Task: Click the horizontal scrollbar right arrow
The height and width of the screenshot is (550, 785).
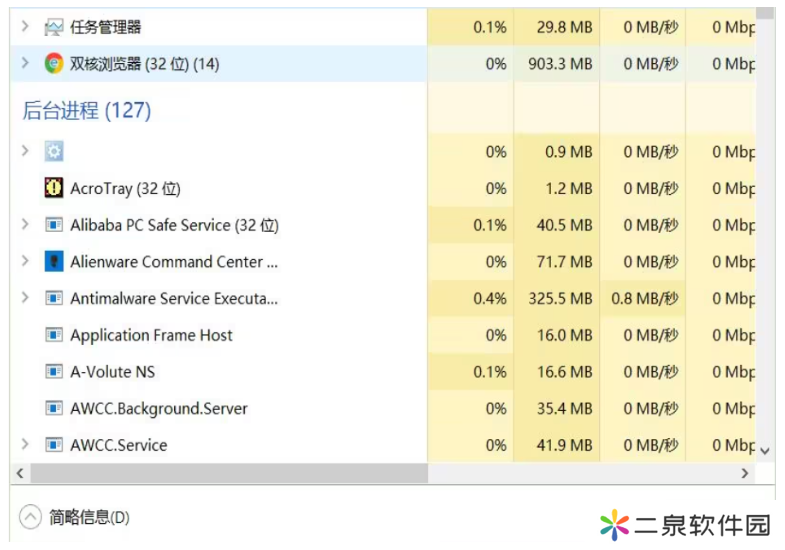Action: (x=744, y=473)
